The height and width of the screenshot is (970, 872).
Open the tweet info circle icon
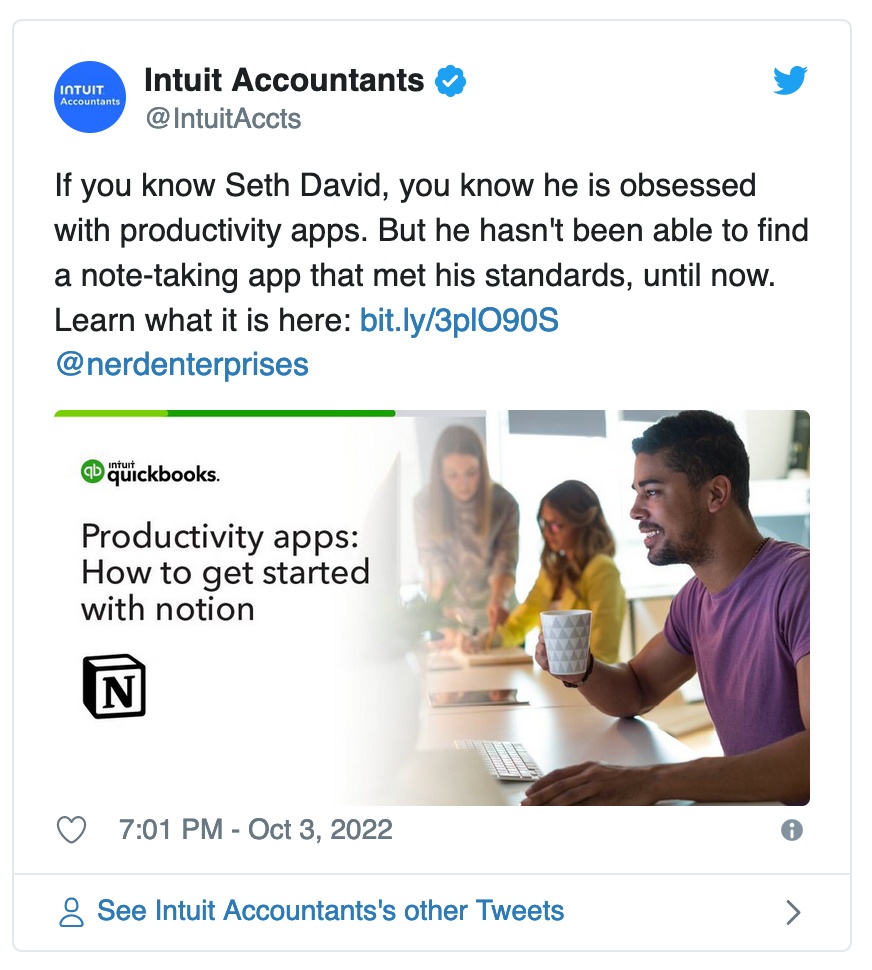[x=792, y=830]
